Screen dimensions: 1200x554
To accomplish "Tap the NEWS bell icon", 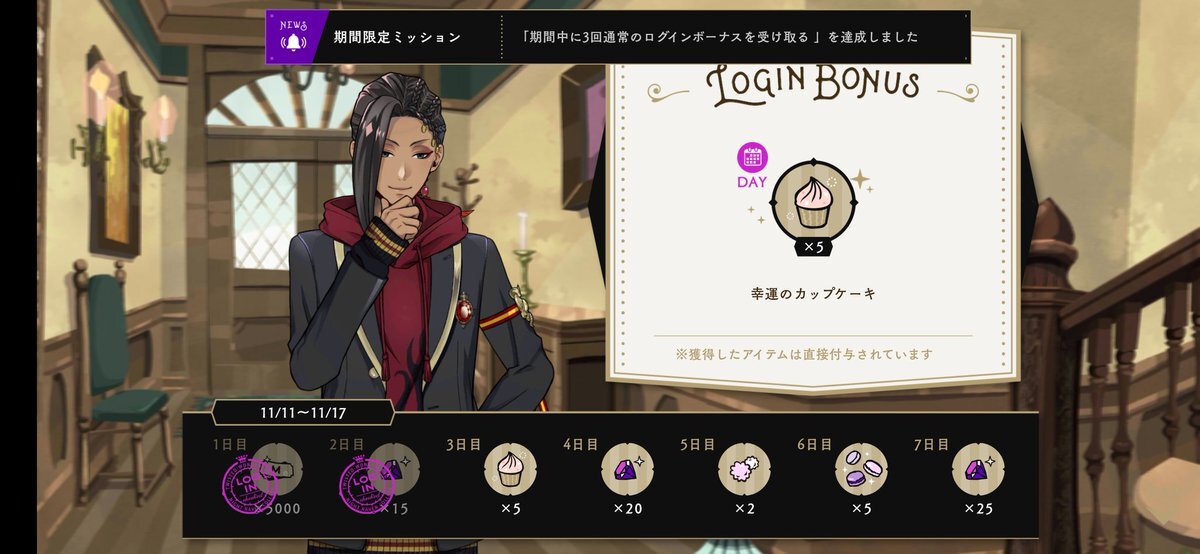I will tap(293, 37).
